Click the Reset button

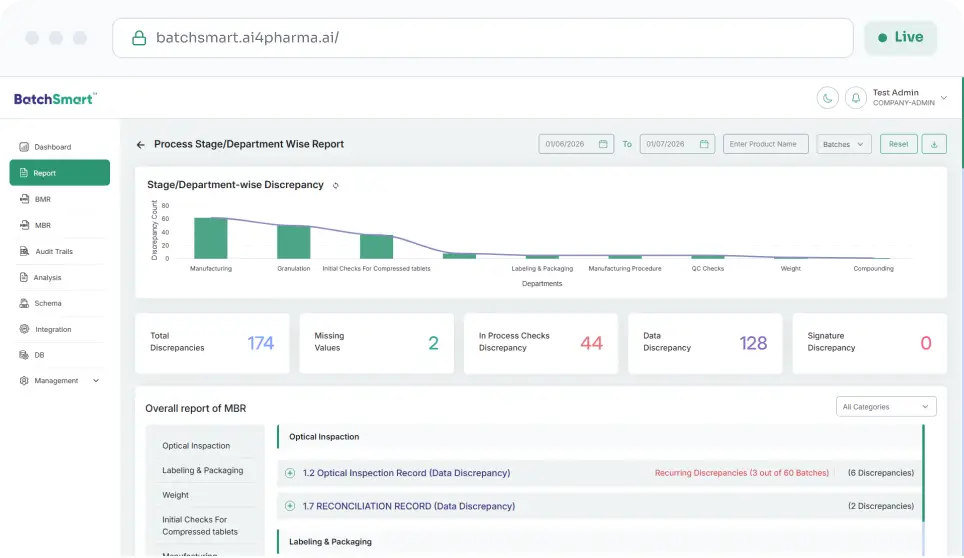[x=898, y=144]
